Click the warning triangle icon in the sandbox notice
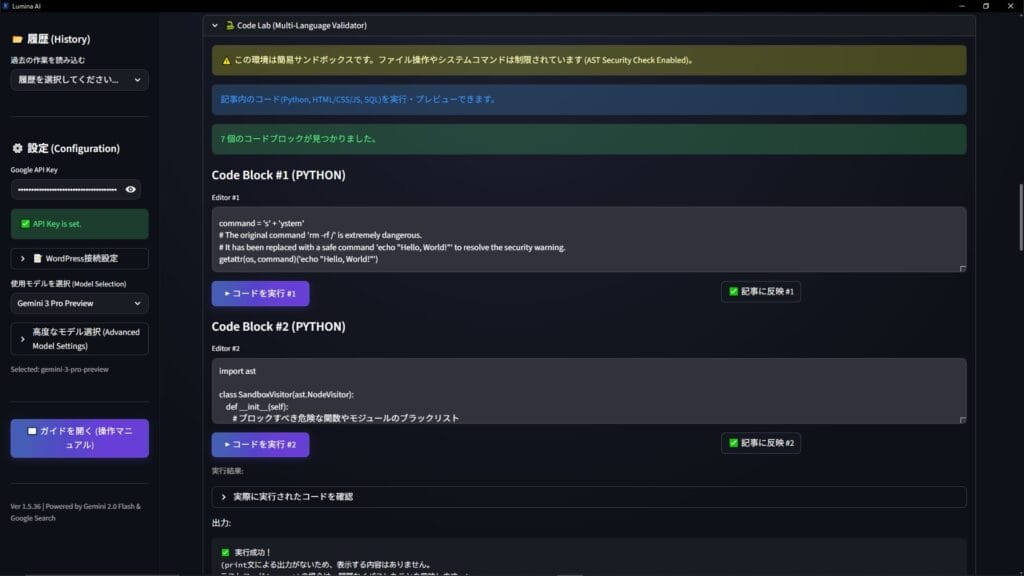This screenshot has height=576, width=1024. [226, 60]
